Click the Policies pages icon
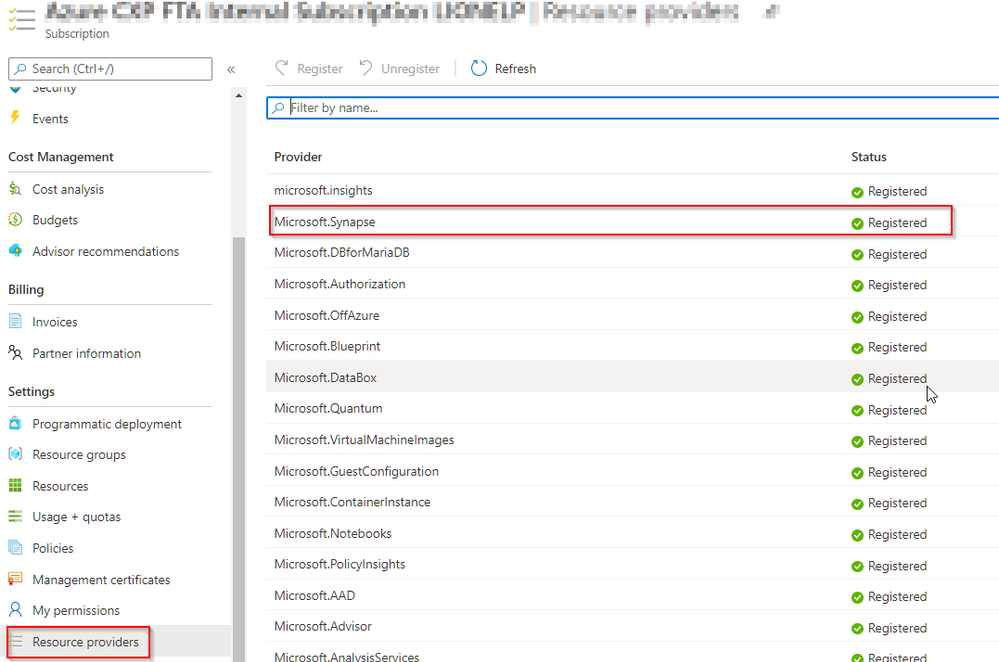Viewport: 999px width, 662px height. pos(15,547)
